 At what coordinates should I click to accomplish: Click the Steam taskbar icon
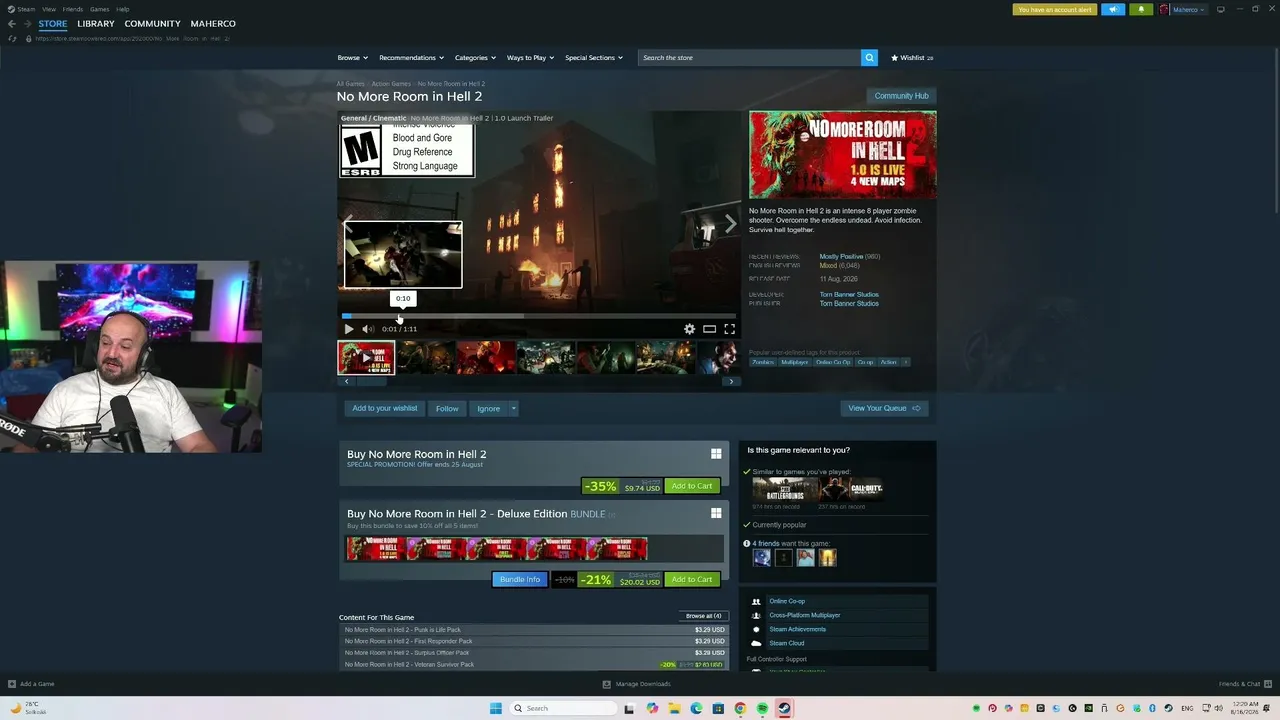click(784, 709)
